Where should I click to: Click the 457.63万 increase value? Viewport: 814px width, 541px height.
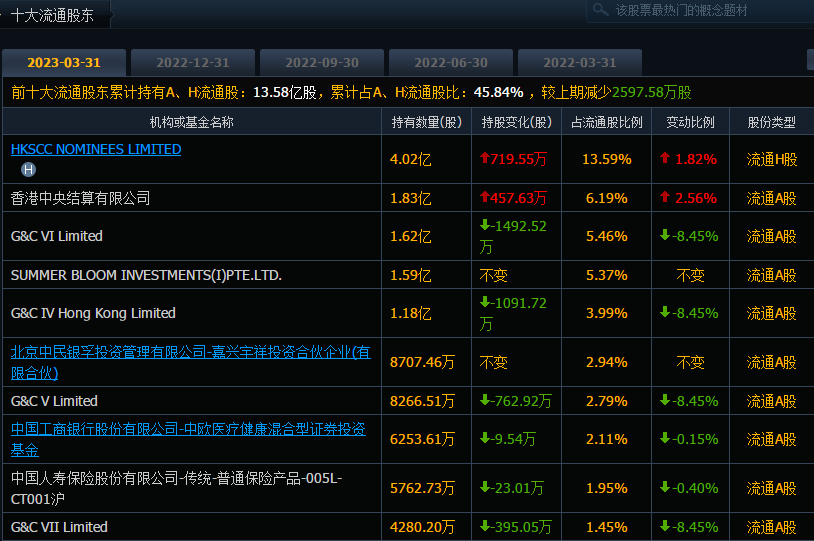513,198
